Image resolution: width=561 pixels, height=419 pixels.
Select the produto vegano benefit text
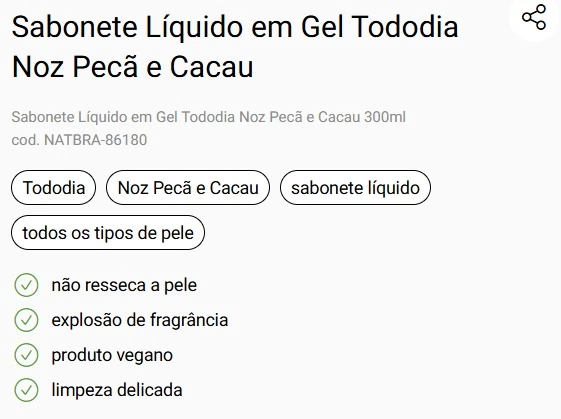click(x=112, y=355)
